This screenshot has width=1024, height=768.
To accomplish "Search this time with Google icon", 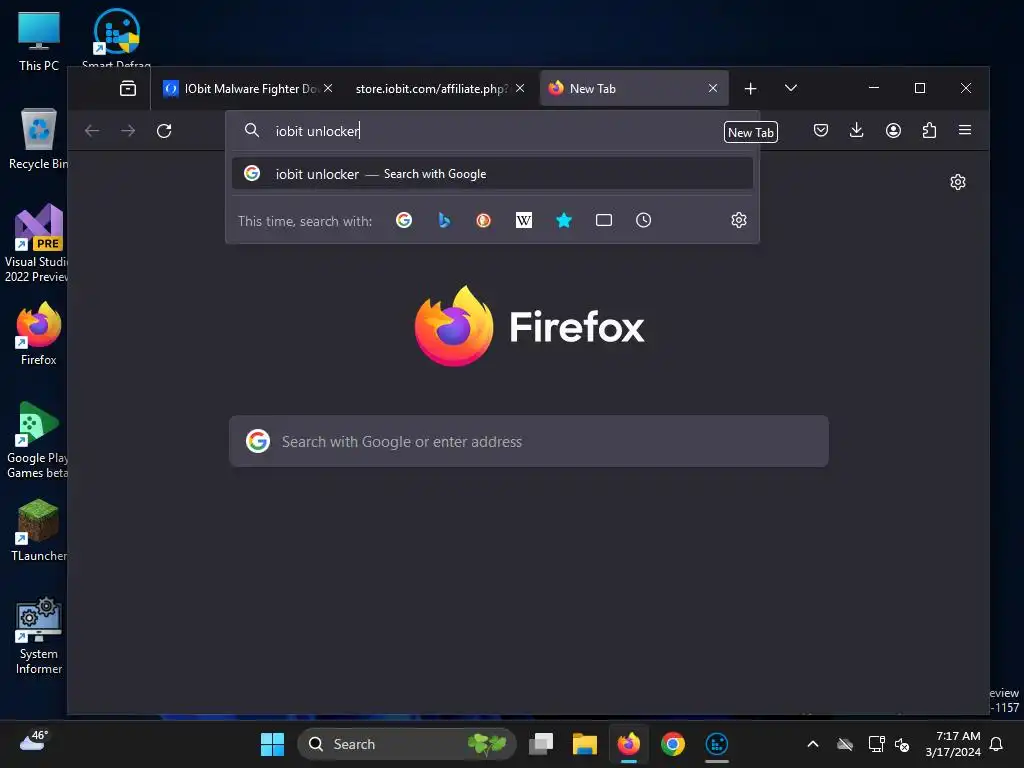I will (x=404, y=220).
